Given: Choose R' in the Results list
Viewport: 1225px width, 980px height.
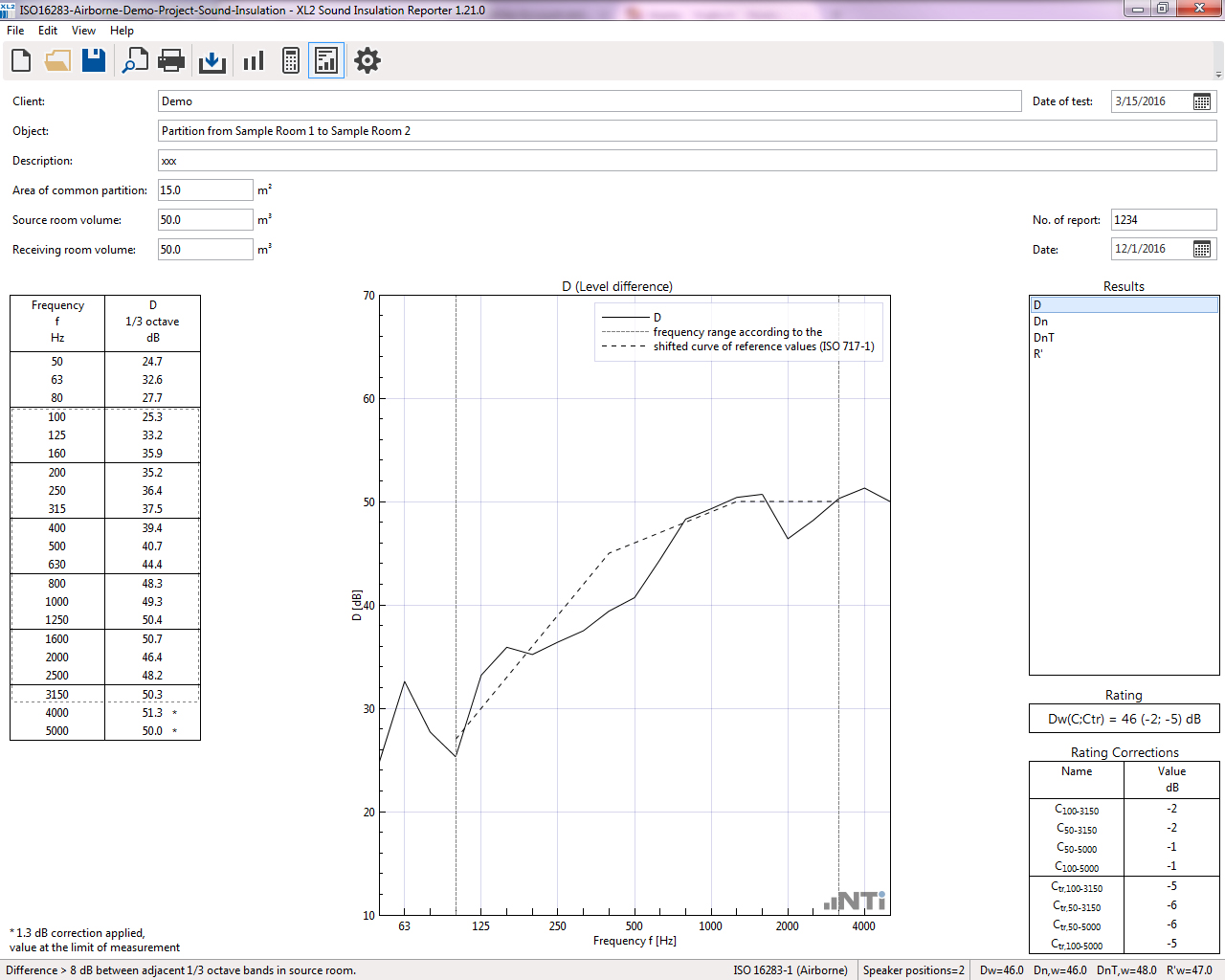Looking at the screenshot, I should click(1038, 354).
